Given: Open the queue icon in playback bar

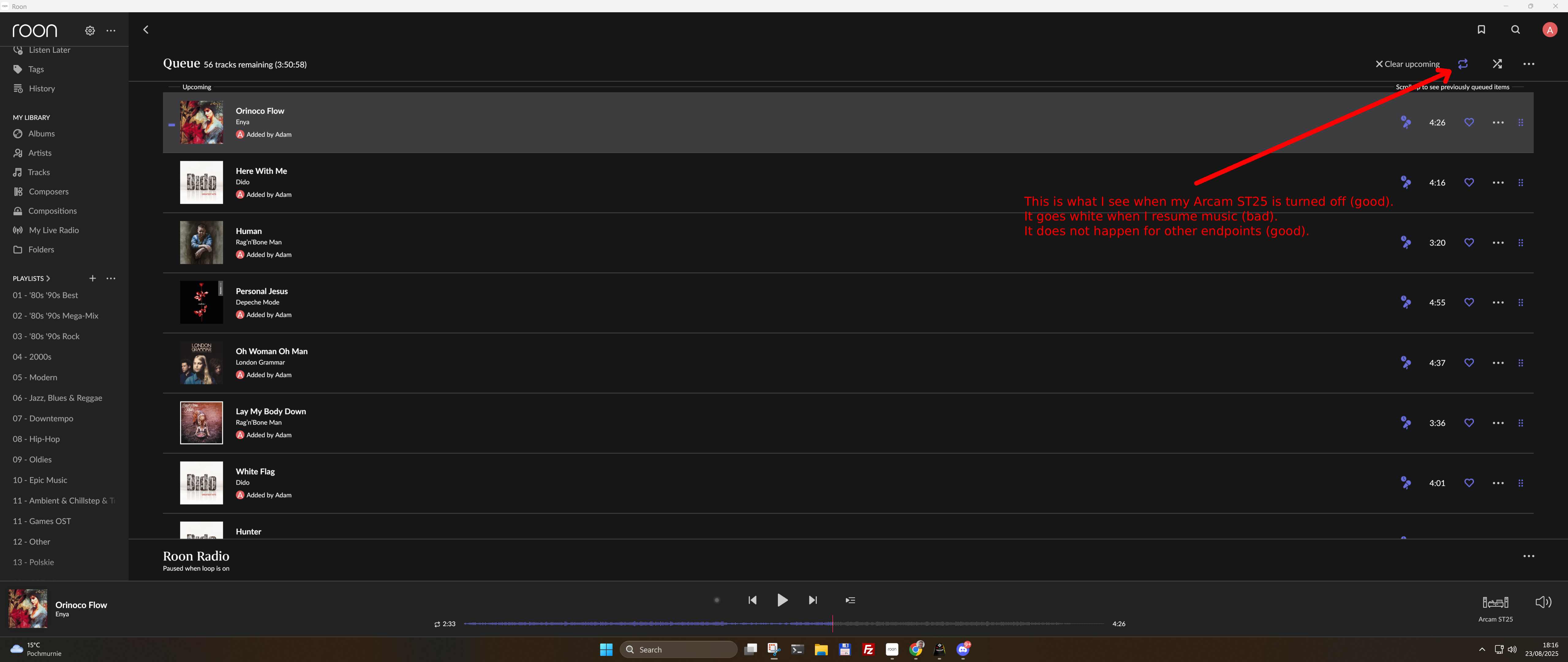Looking at the screenshot, I should click(850, 600).
